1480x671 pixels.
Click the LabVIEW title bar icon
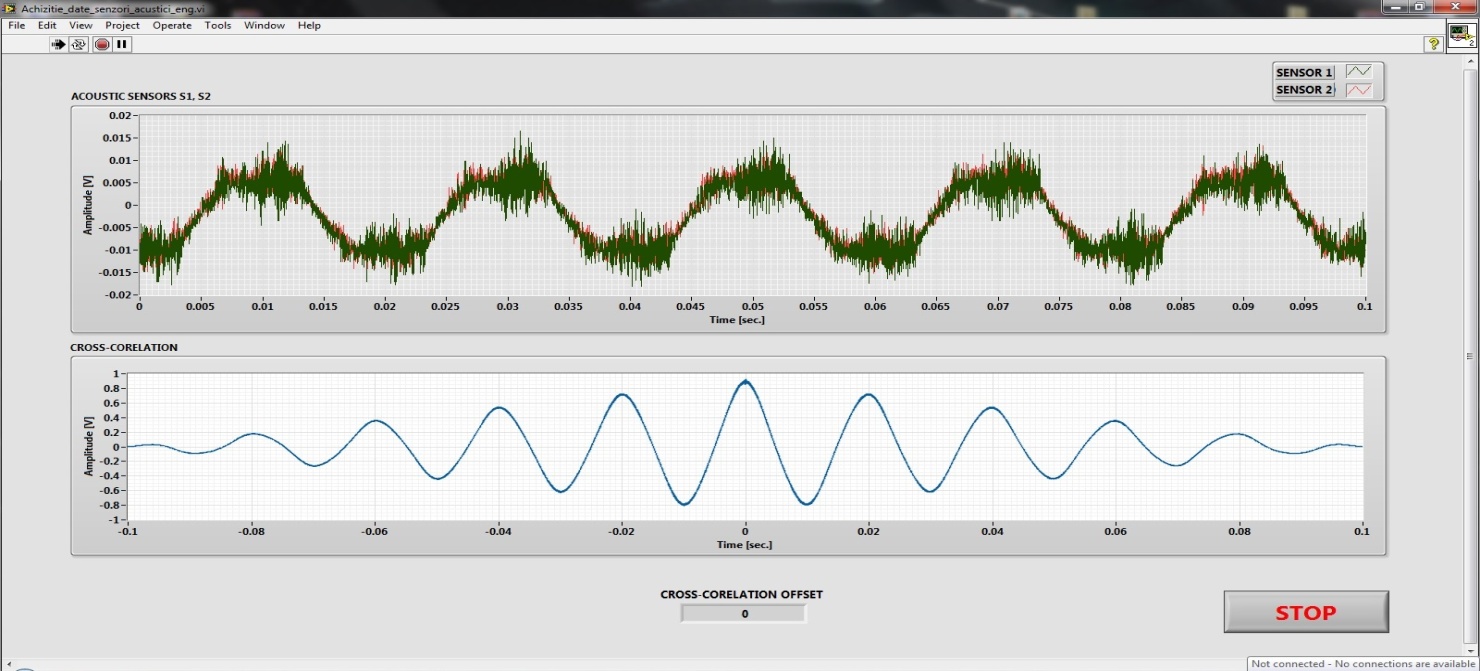pos(10,7)
